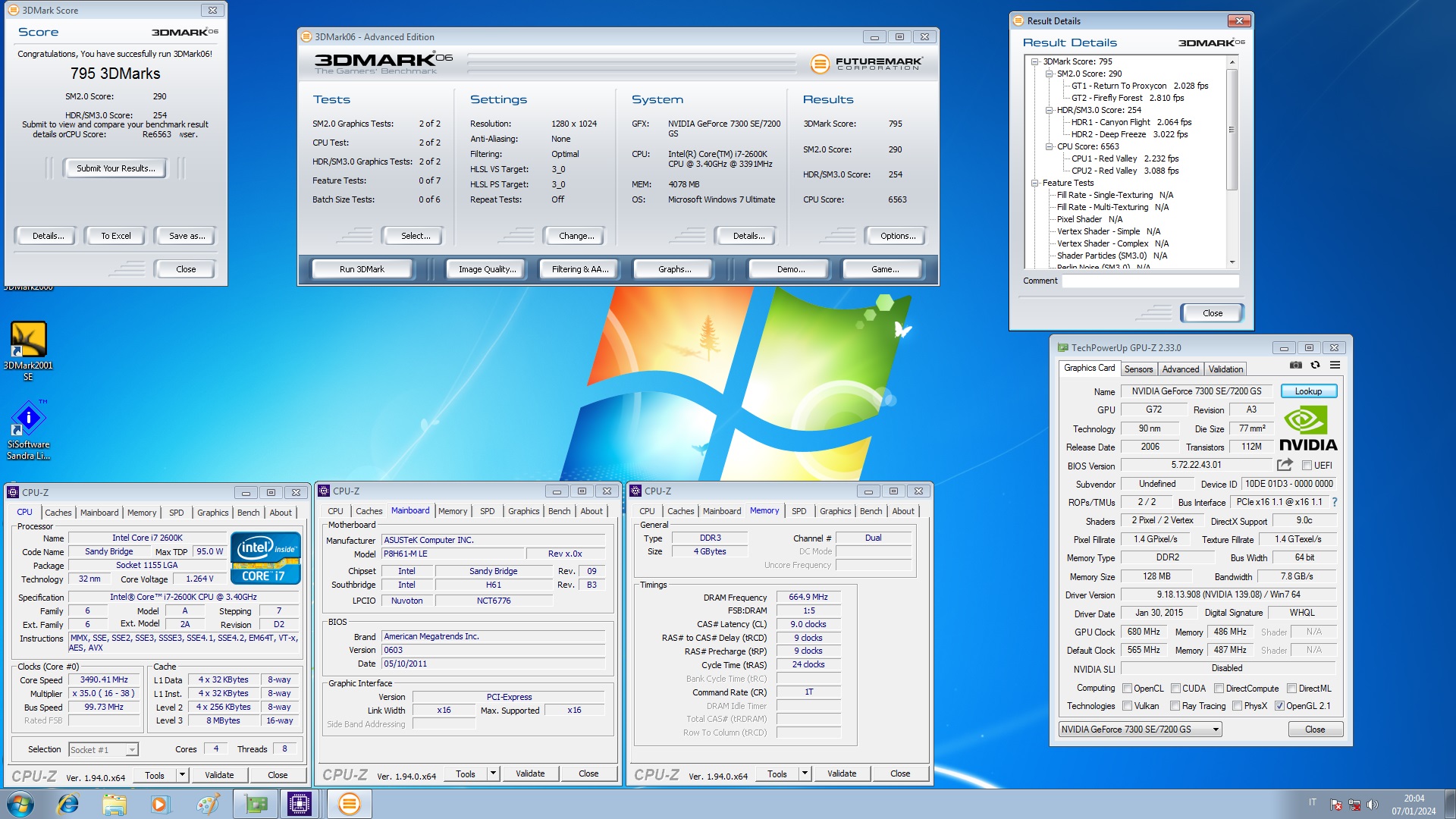Image resolution: width=1456 pixels, height=819 pixels.
Task: Click the NVIDIA logo in GPU-Z
Action: [x=1308, y=428]
